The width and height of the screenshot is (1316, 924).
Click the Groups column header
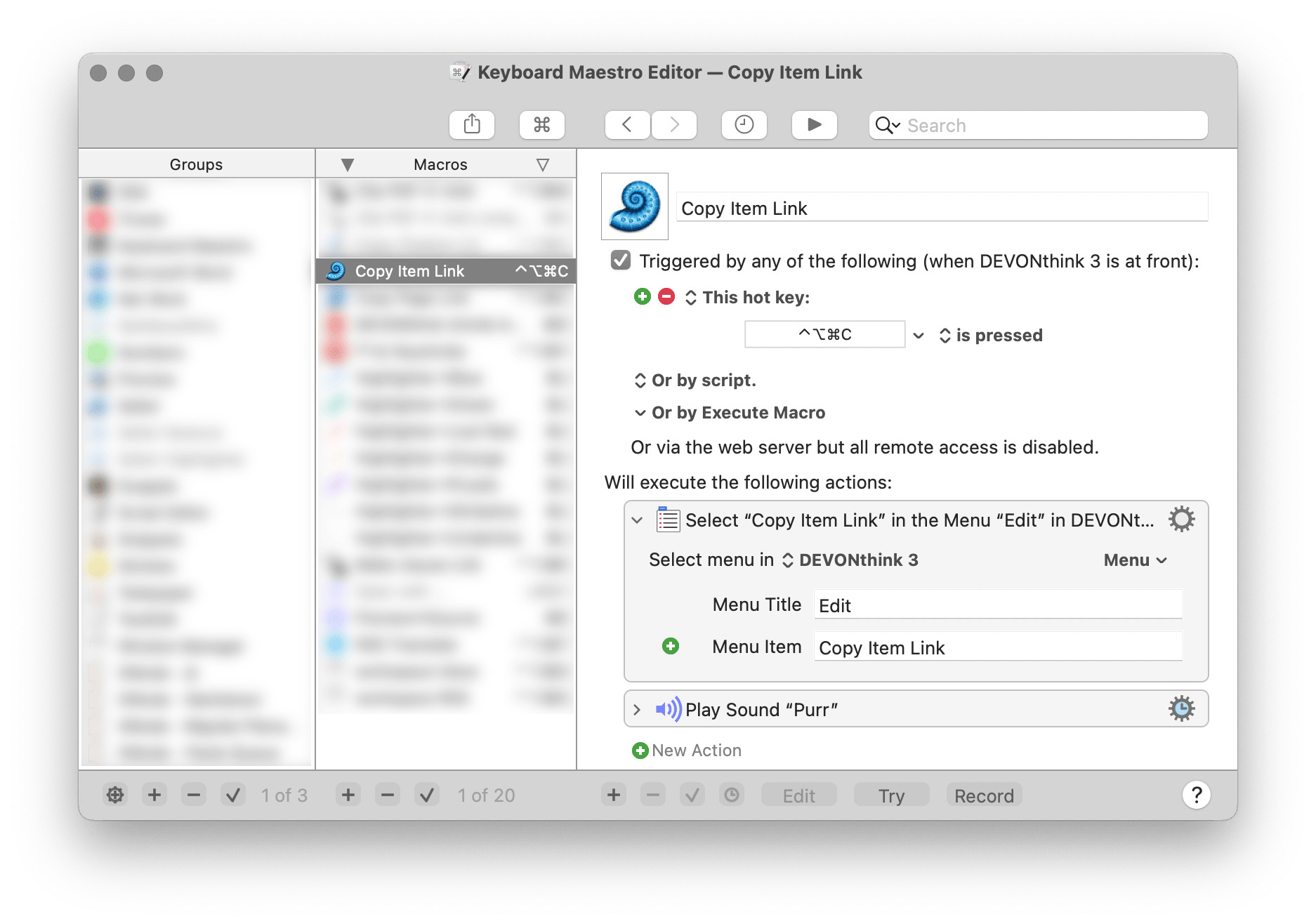tap(197, 164)
